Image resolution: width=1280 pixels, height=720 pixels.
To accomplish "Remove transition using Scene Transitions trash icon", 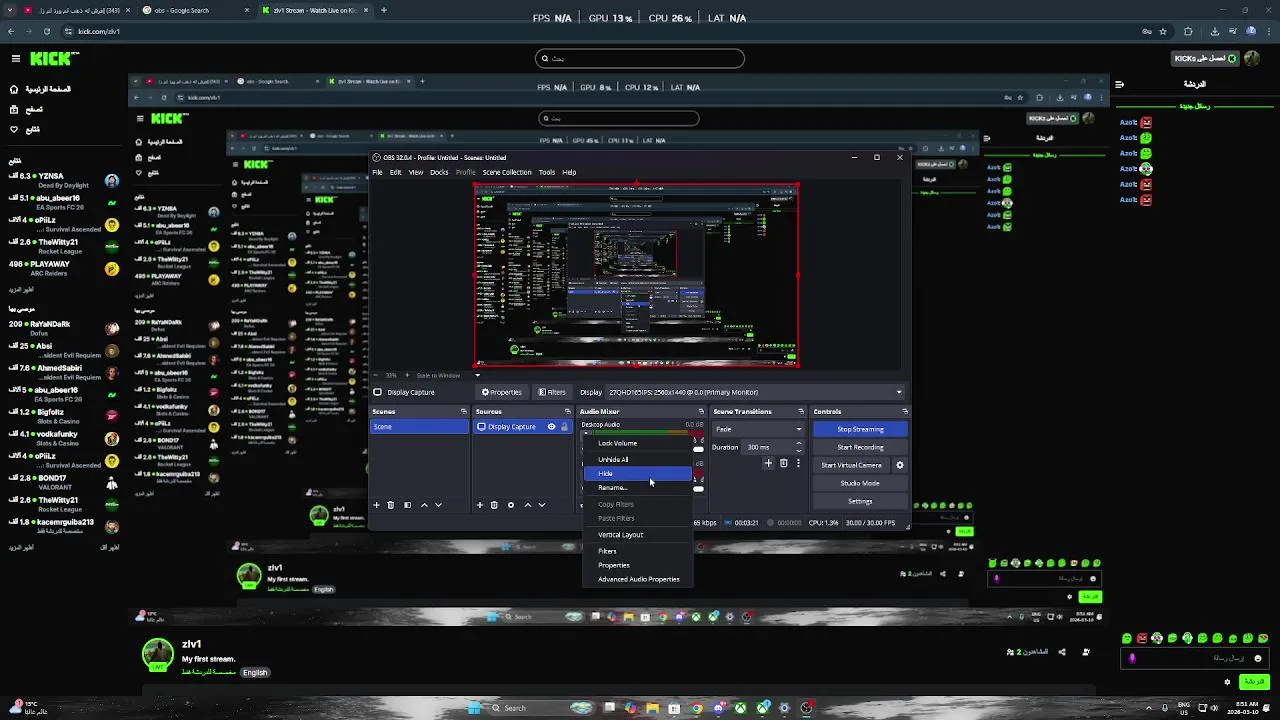I will click(x=783, y=463).
